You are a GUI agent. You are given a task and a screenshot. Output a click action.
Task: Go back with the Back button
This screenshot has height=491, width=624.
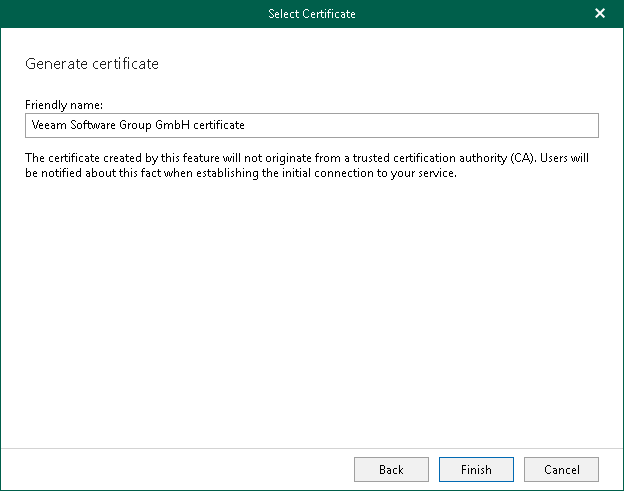[x=391, y=470]
